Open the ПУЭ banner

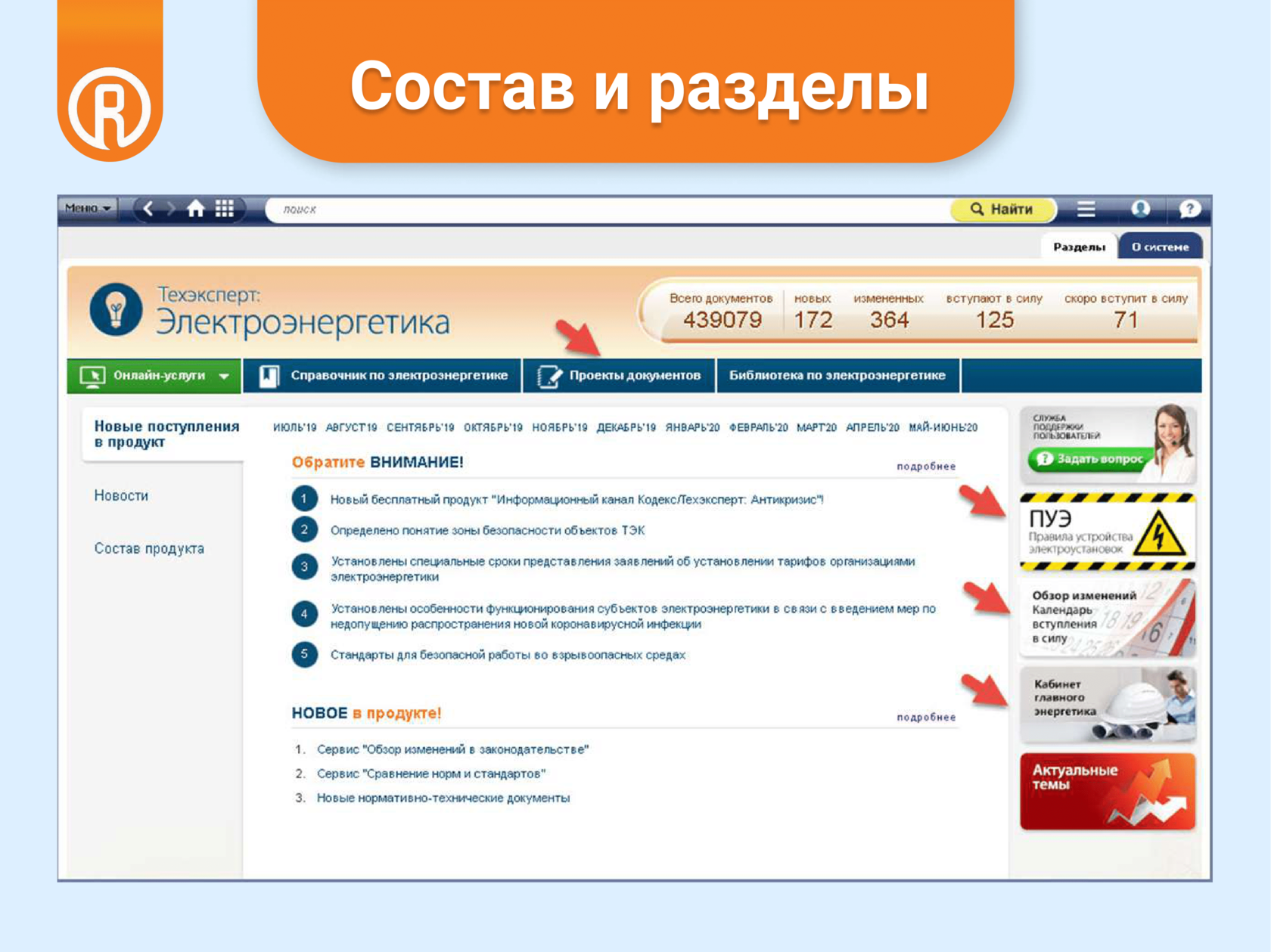1108,531
